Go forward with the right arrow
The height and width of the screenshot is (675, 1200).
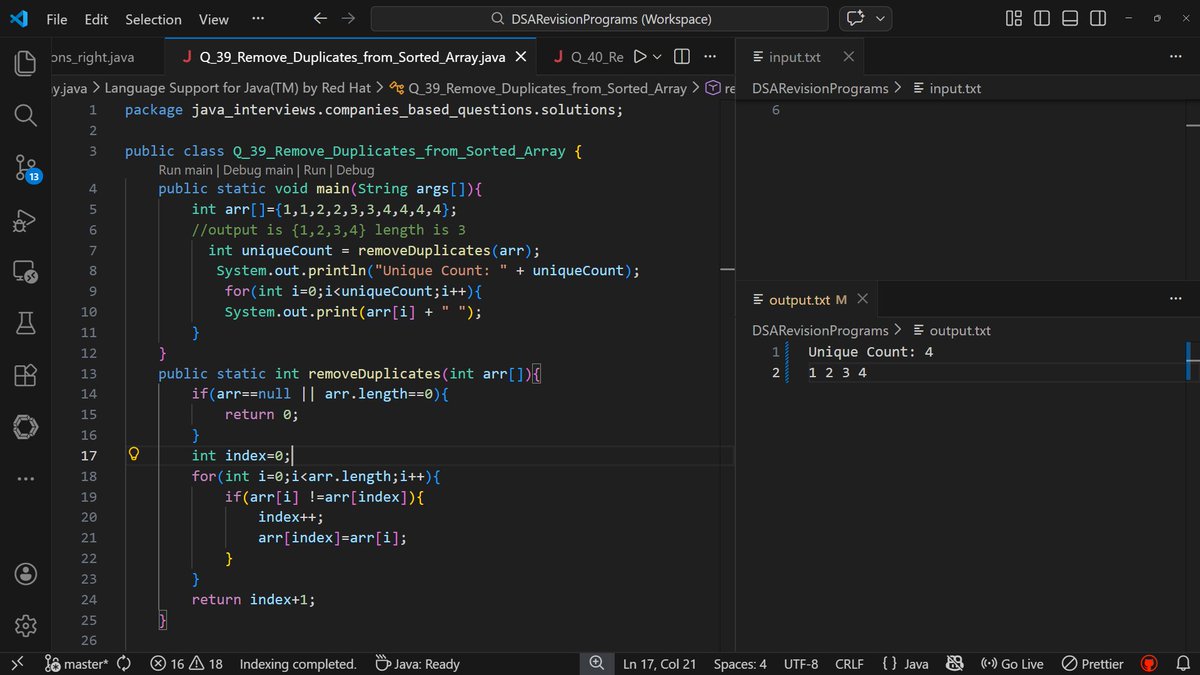point(348,18)
